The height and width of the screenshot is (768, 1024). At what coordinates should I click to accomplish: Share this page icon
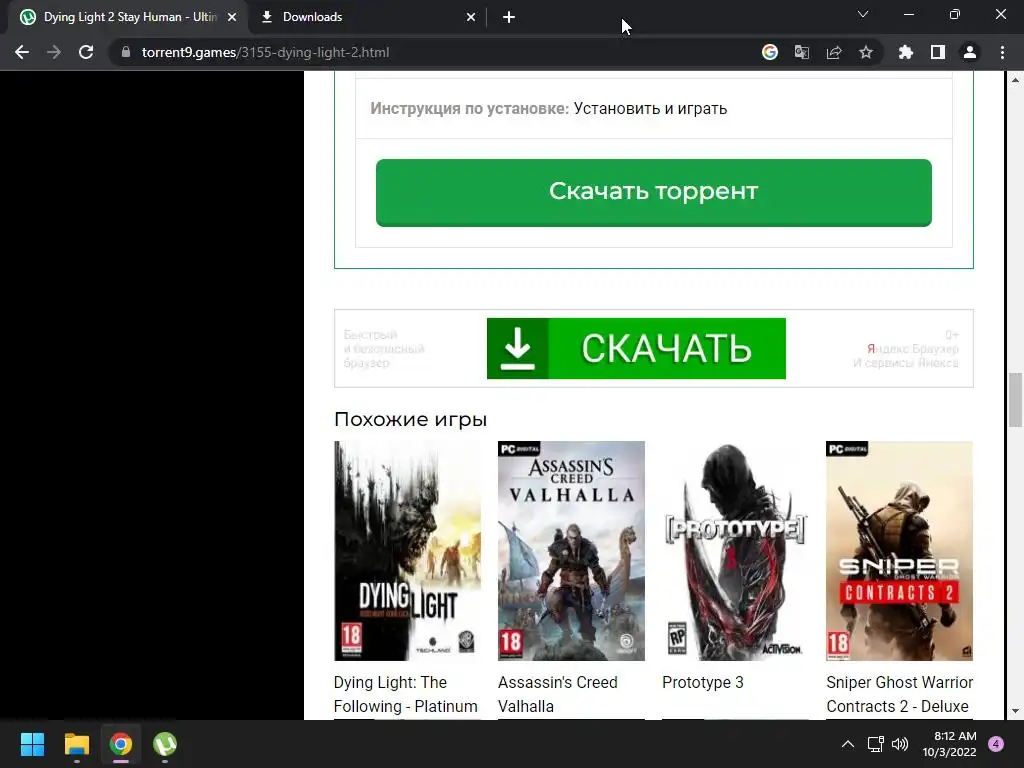tap(834, 52)
